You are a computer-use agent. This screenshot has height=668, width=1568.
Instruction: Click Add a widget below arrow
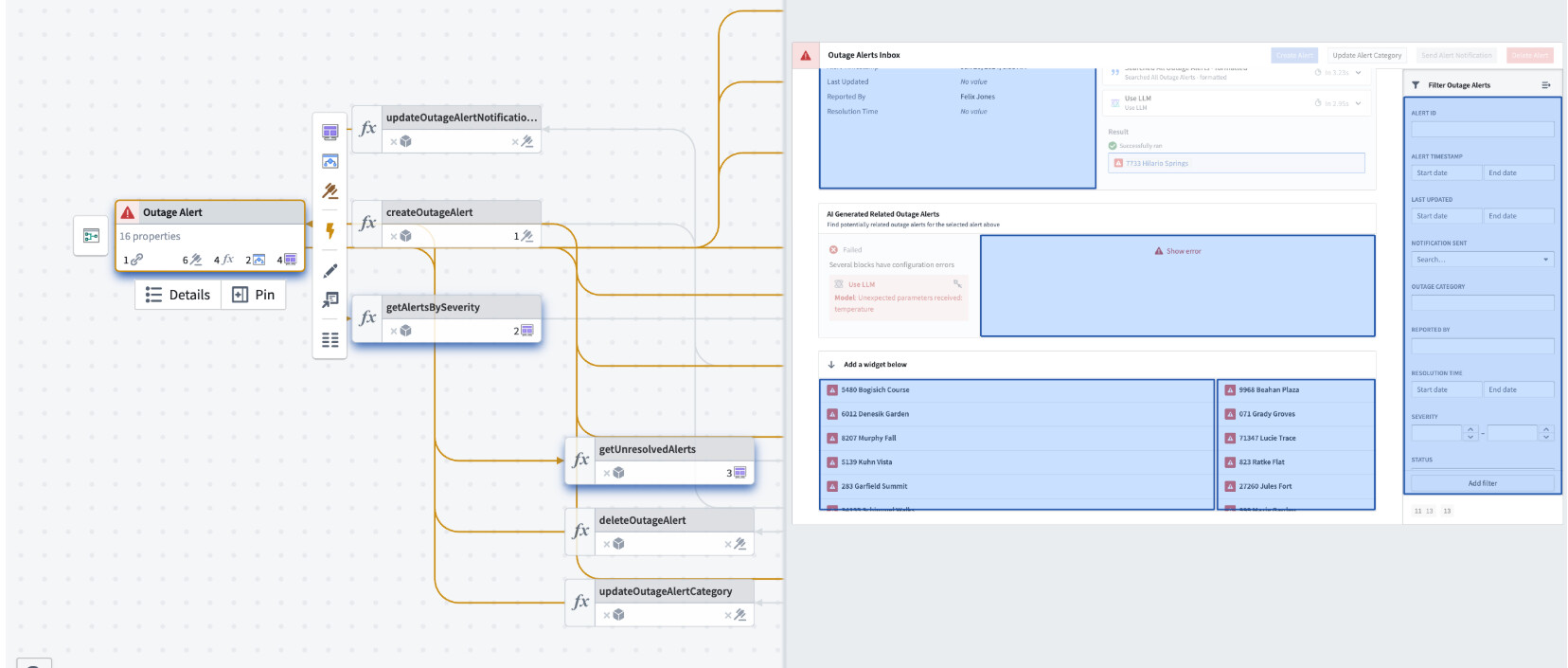831,365
